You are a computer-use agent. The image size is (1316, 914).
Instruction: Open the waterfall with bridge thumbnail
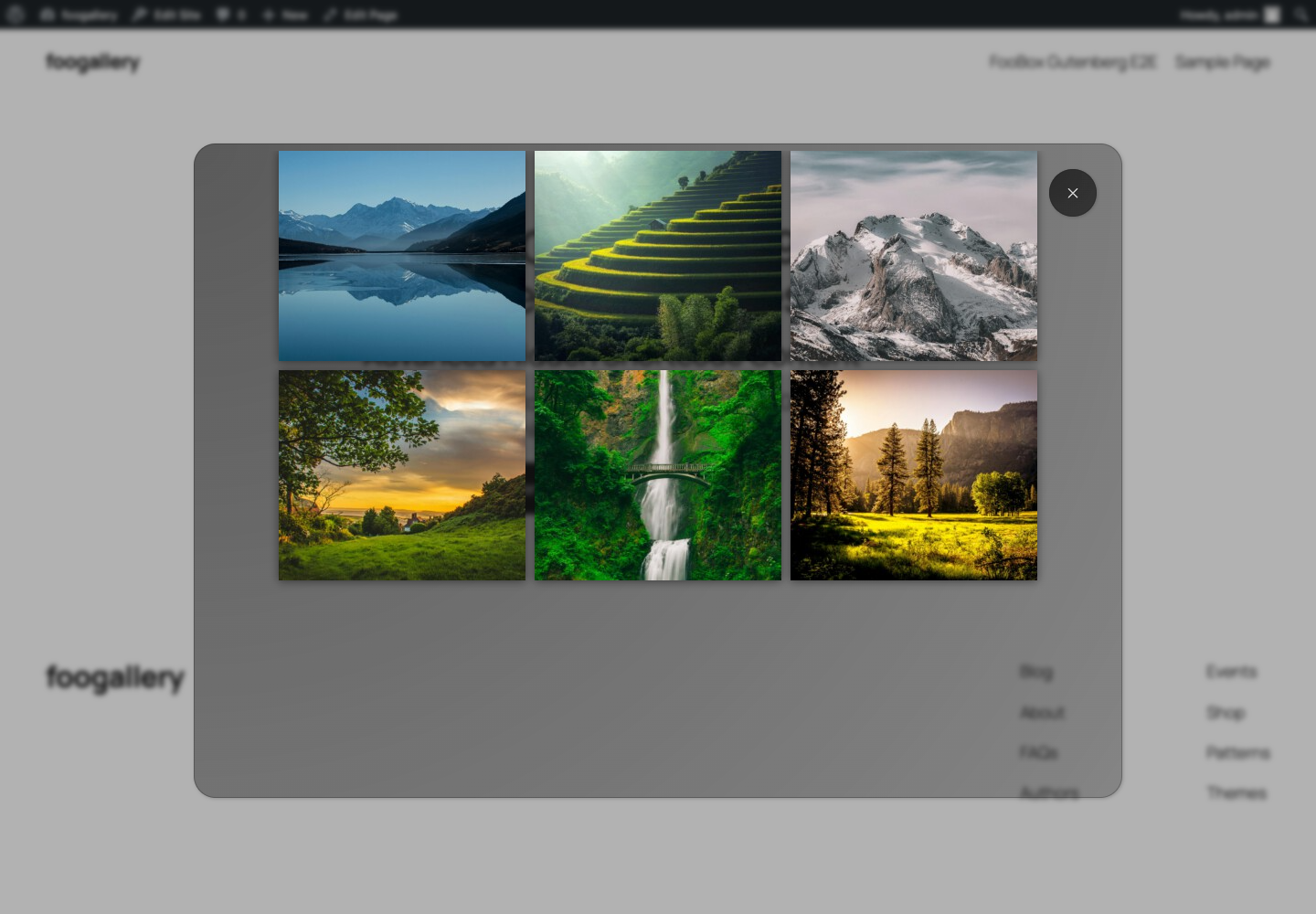click(x=658, y=475)
